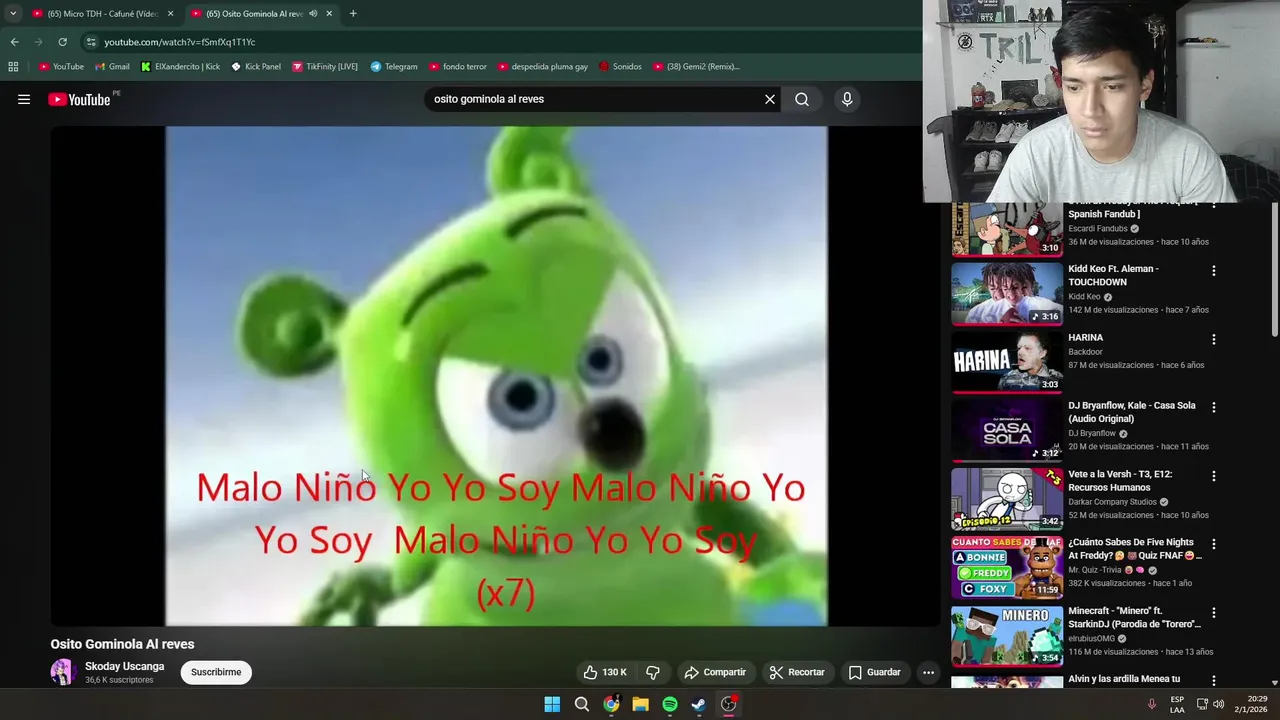
Task: Open the ElXandercito | Kick bookmark
Action: (x=180, y=67)
